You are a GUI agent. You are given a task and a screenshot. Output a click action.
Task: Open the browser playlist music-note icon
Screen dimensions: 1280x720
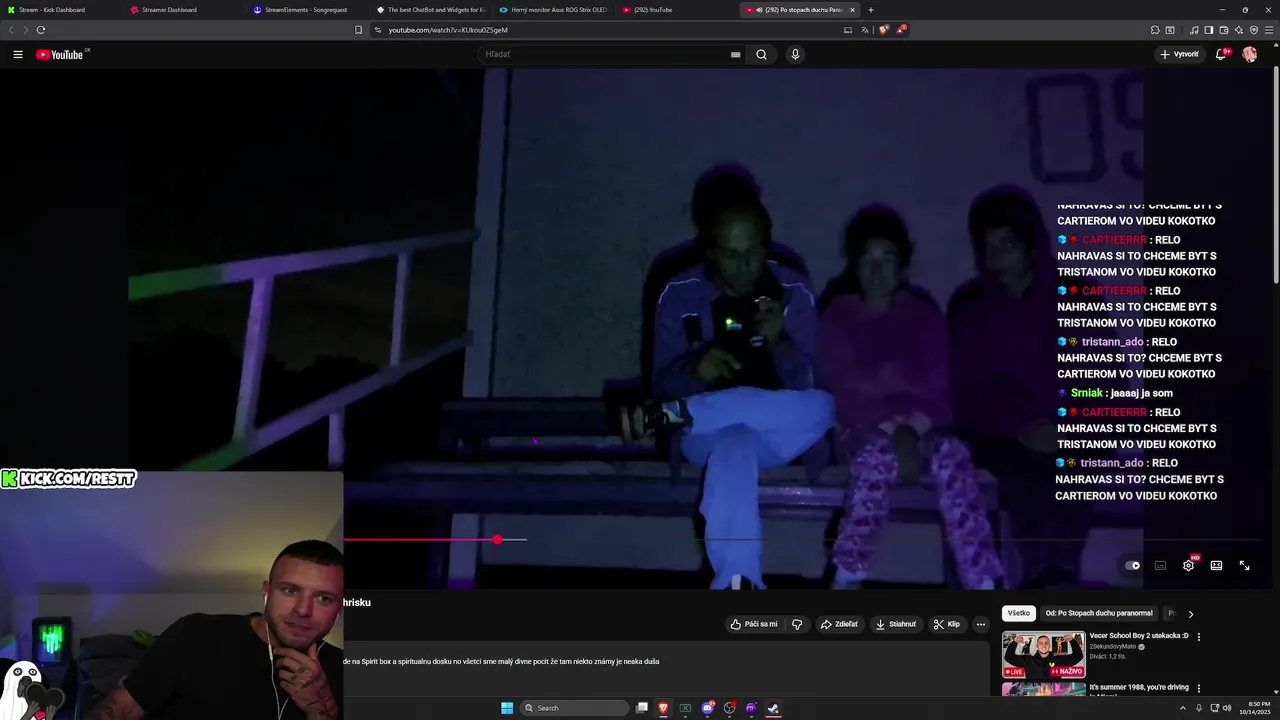tap(1194, 30)
